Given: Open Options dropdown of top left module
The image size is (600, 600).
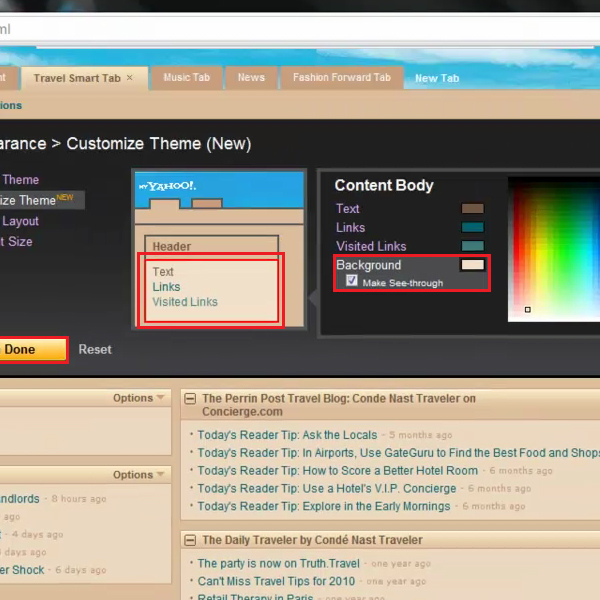Looking at the screenshot, I should [139, 398].
